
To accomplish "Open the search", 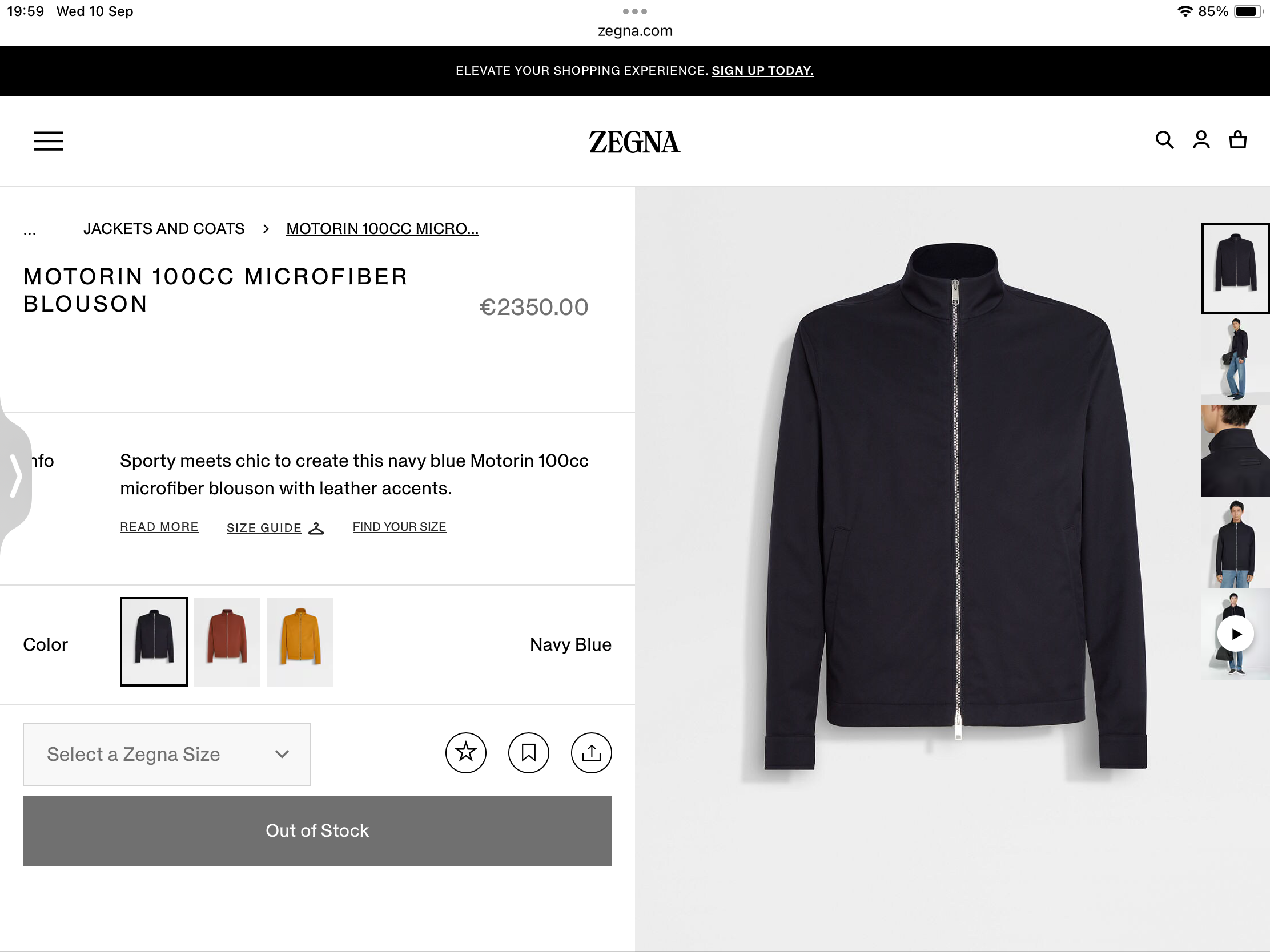I will tap(1164, 139).
